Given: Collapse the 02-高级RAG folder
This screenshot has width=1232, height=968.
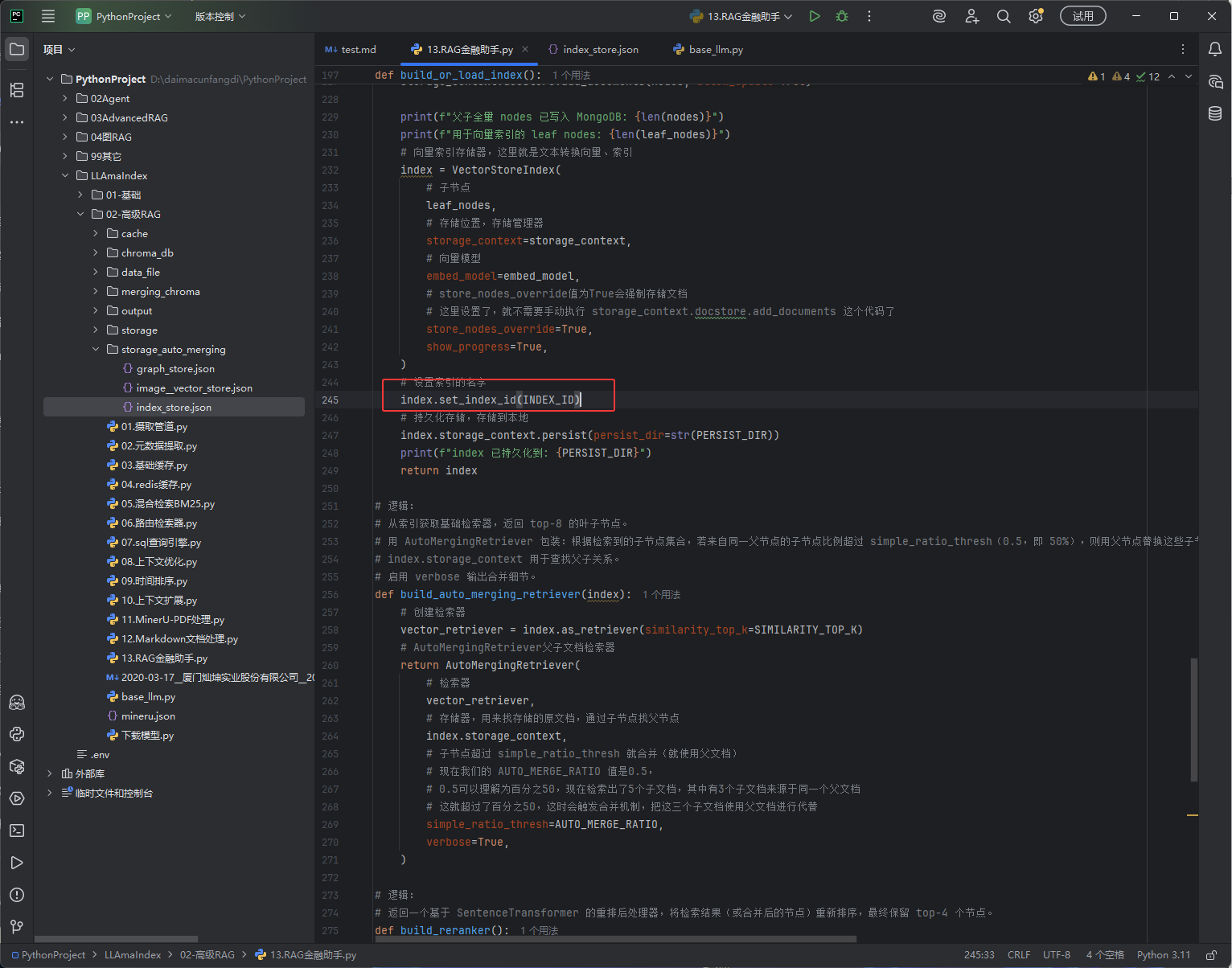Looking at the screenshot, I should (x=80, y=214).
